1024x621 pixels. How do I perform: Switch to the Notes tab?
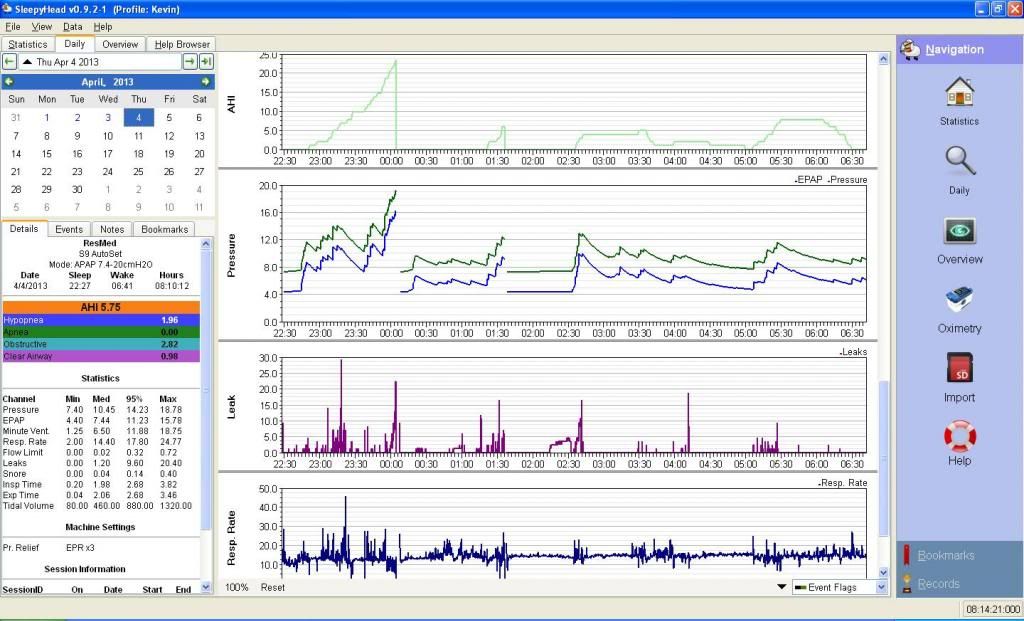[112, 229]
